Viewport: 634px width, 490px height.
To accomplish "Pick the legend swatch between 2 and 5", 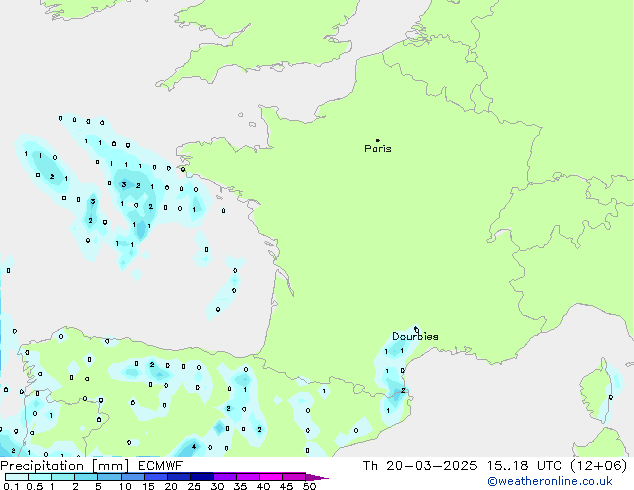I will point(86,477).
